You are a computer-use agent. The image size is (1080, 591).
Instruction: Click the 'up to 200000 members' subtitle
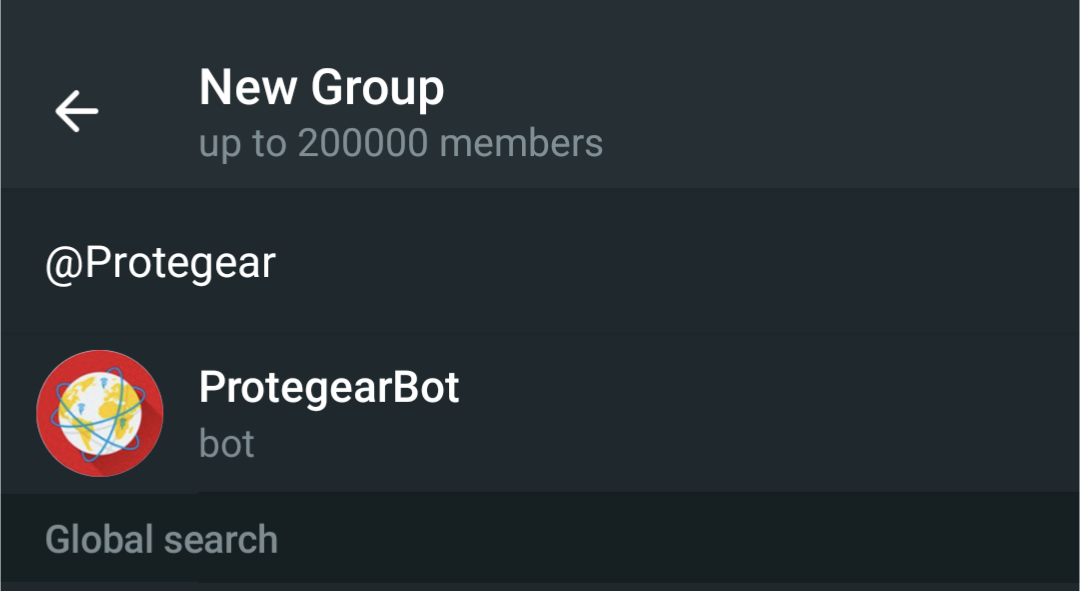coord(400,143)
